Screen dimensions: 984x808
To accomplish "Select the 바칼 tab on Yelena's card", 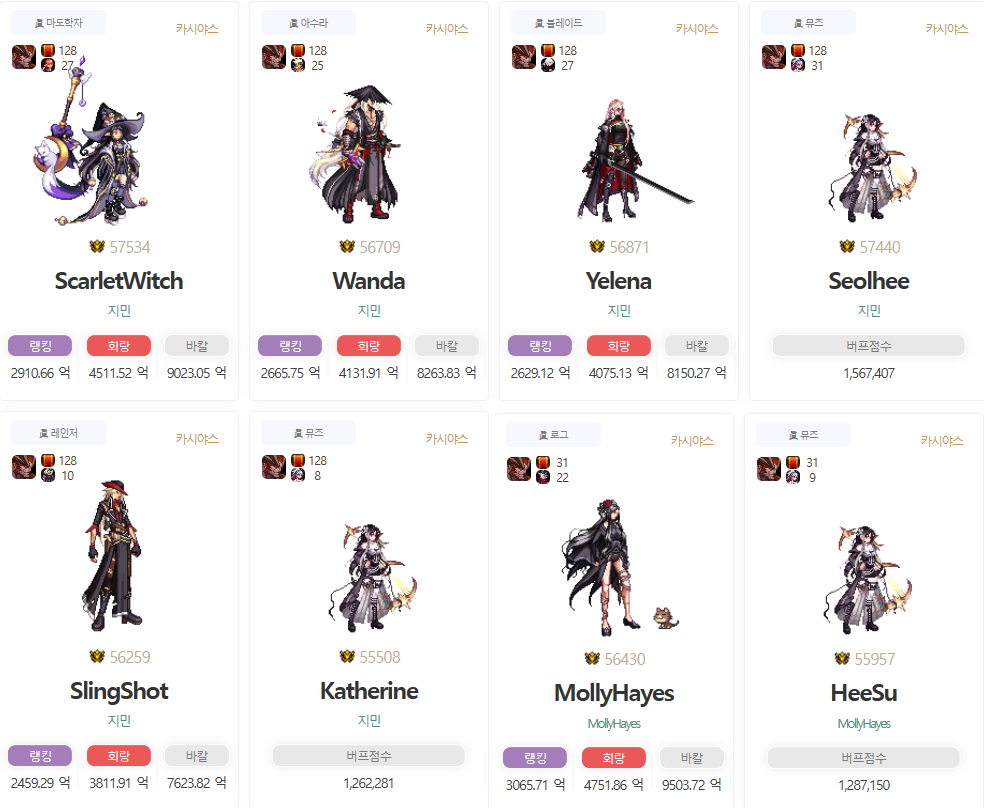I will [697, 346].
